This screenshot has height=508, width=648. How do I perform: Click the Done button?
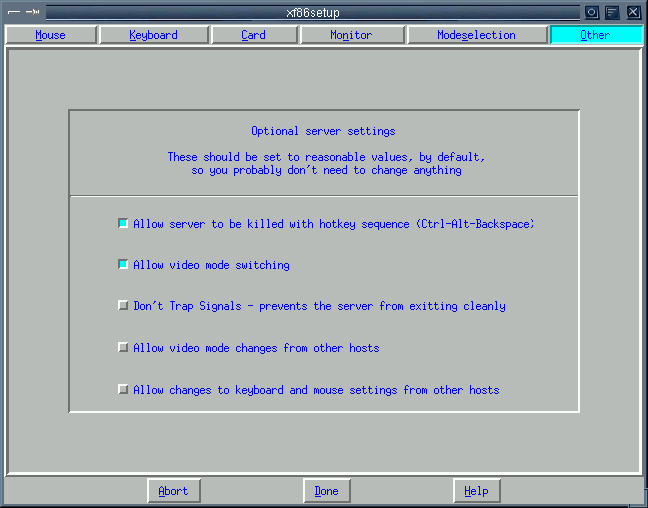pos(326,491)
